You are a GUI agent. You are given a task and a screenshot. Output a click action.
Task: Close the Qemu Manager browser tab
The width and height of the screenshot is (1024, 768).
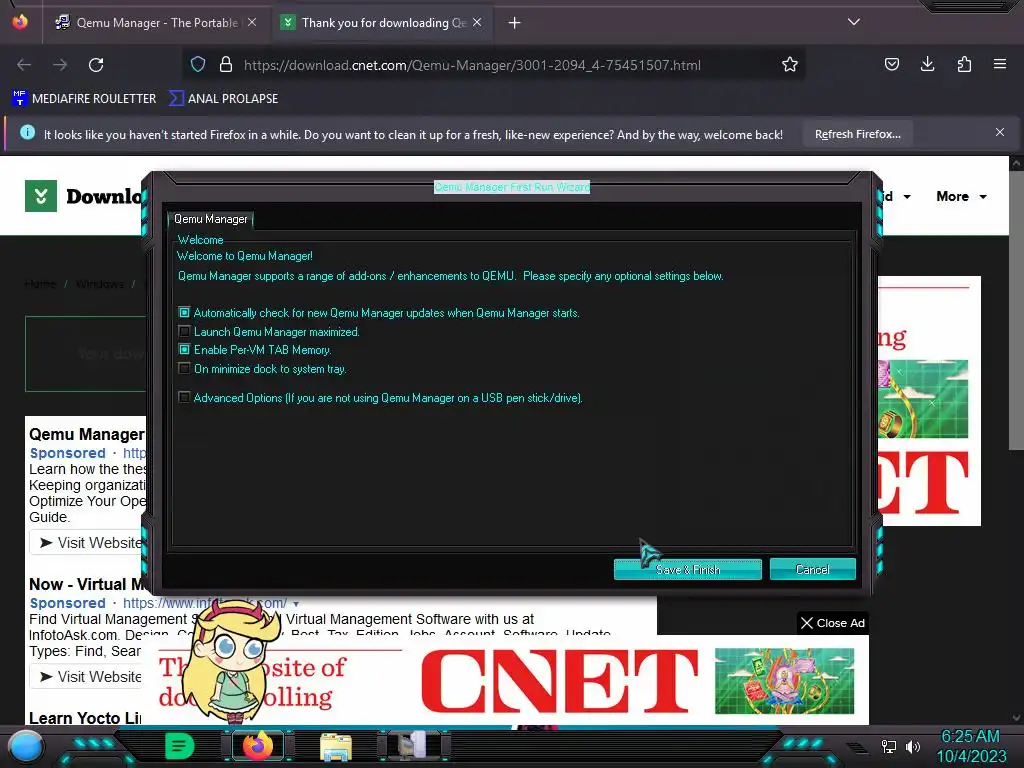click(252, 22)
